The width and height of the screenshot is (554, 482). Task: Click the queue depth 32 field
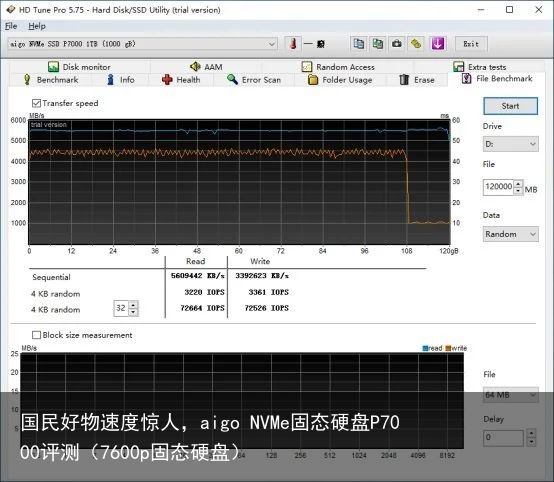[x=121, y=308]
